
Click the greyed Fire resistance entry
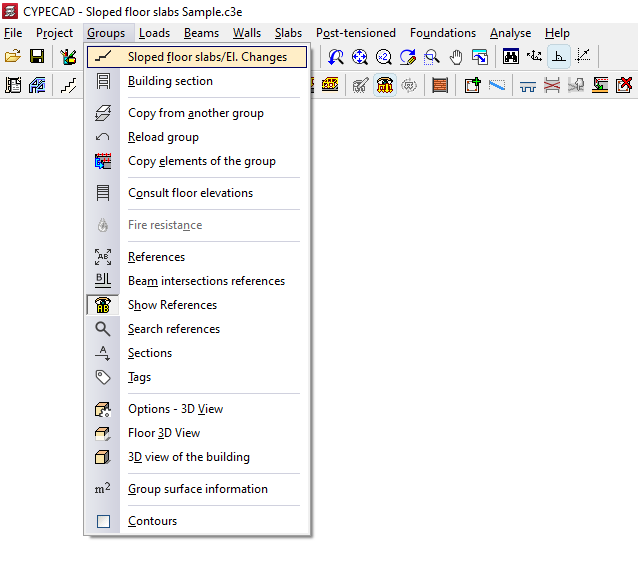tap(197, 225)
